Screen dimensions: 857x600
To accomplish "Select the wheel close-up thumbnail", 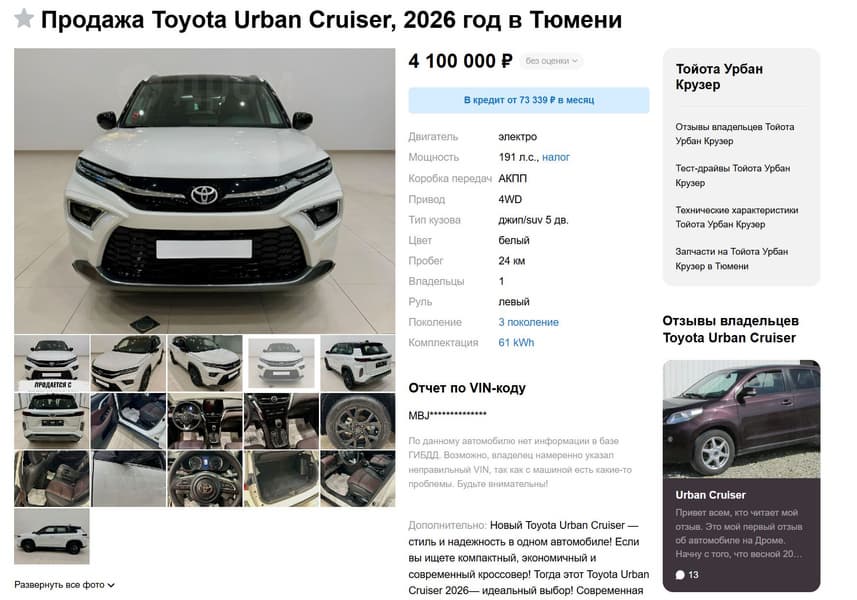I will (357, 421).
